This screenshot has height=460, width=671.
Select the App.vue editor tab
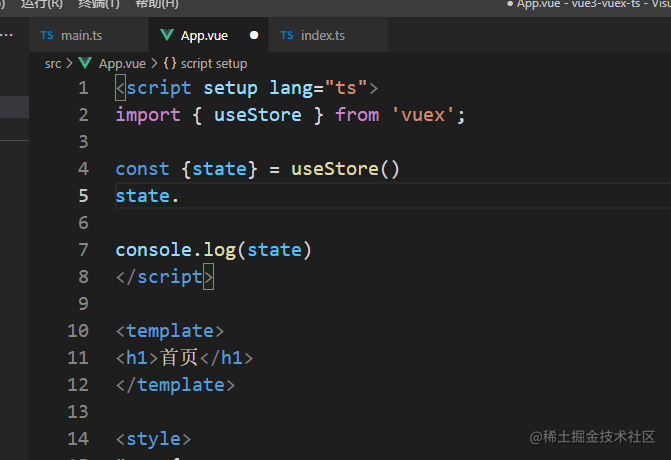[208, 35]
